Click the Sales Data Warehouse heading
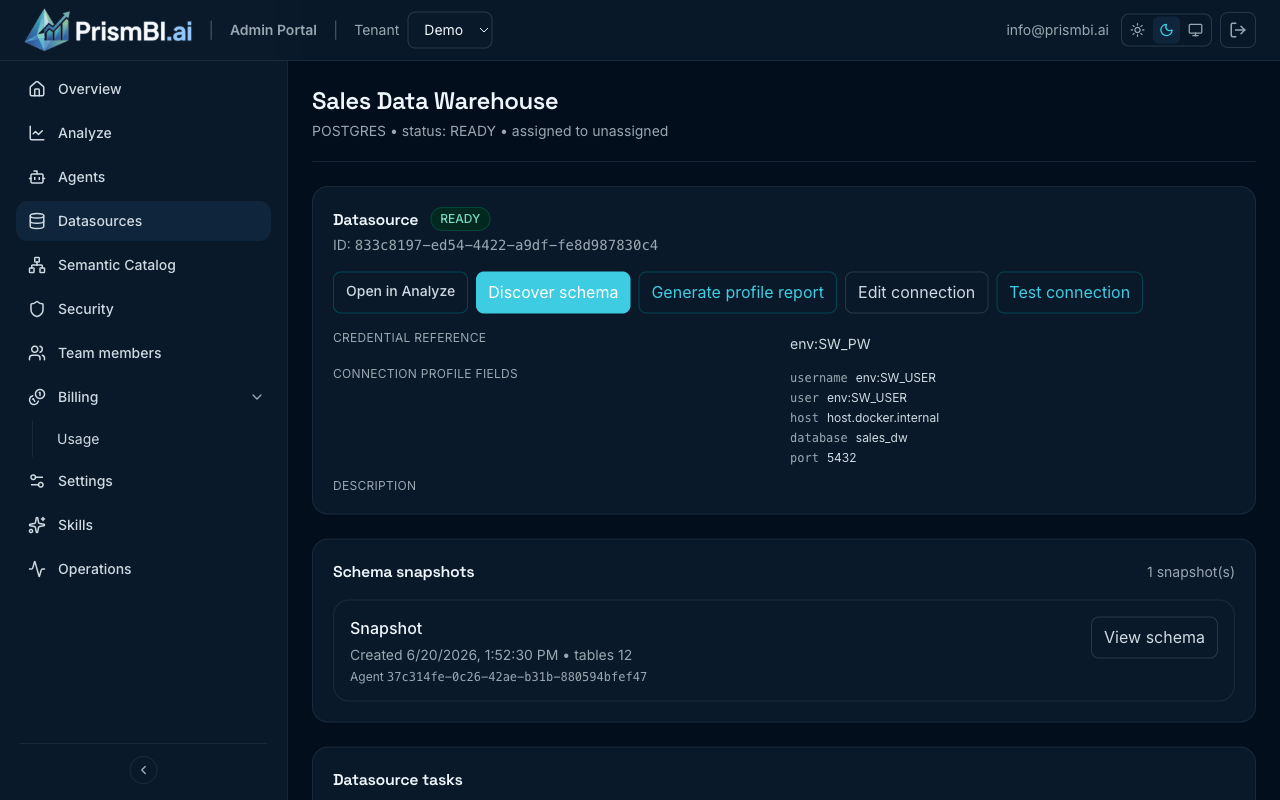1280x800 pixels. [435, 101]
